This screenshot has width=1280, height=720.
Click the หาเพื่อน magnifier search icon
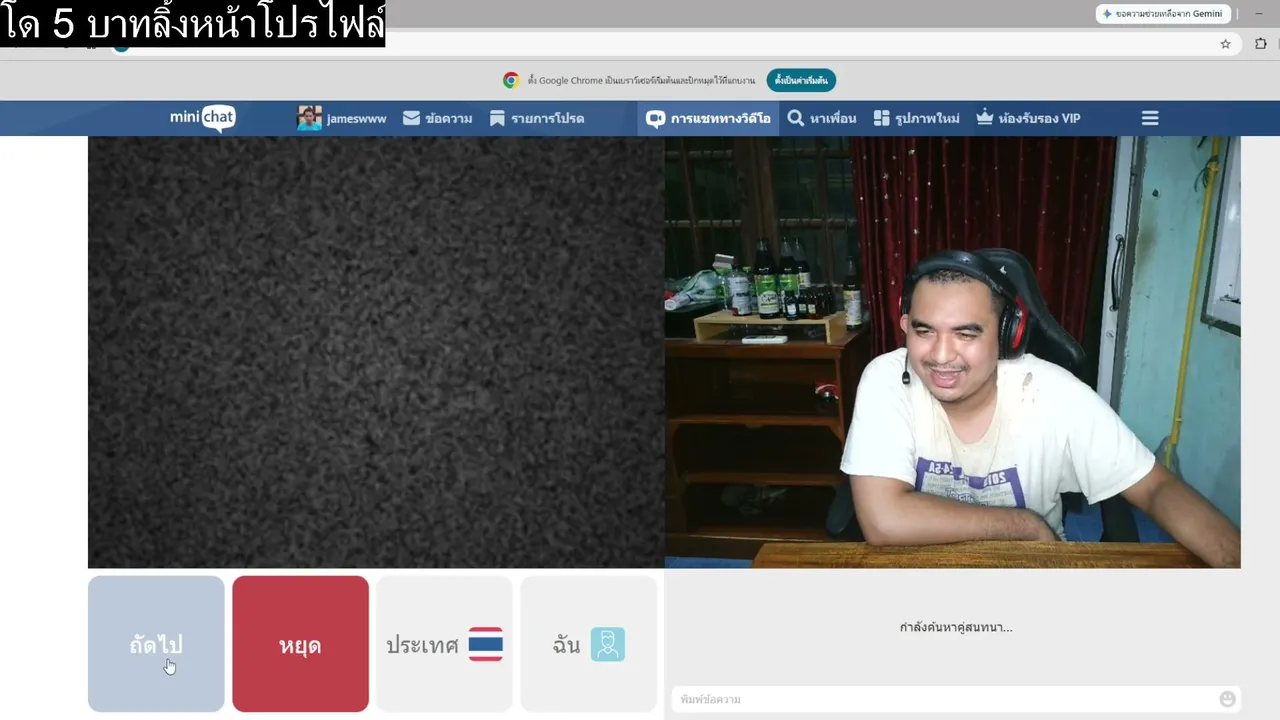coord(796,118)
